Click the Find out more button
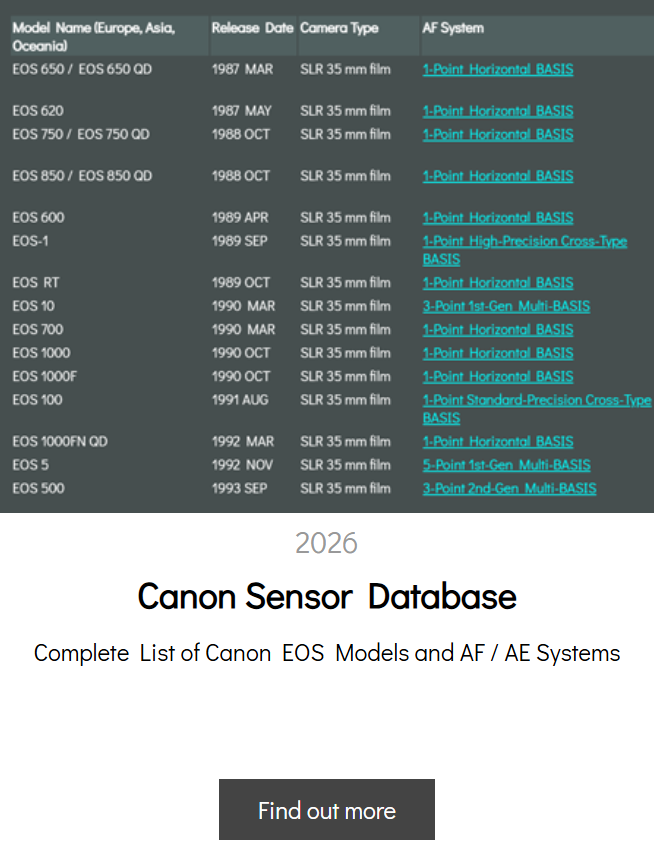Screen dimensions: 654x856 (326, 809)
